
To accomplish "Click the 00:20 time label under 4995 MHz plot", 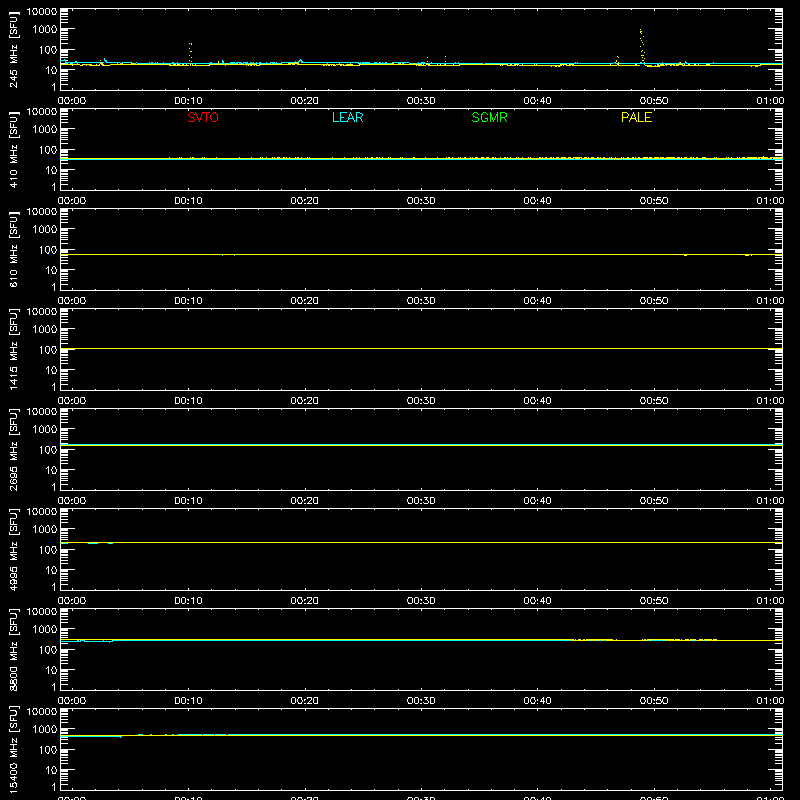I will coord(305,601).
